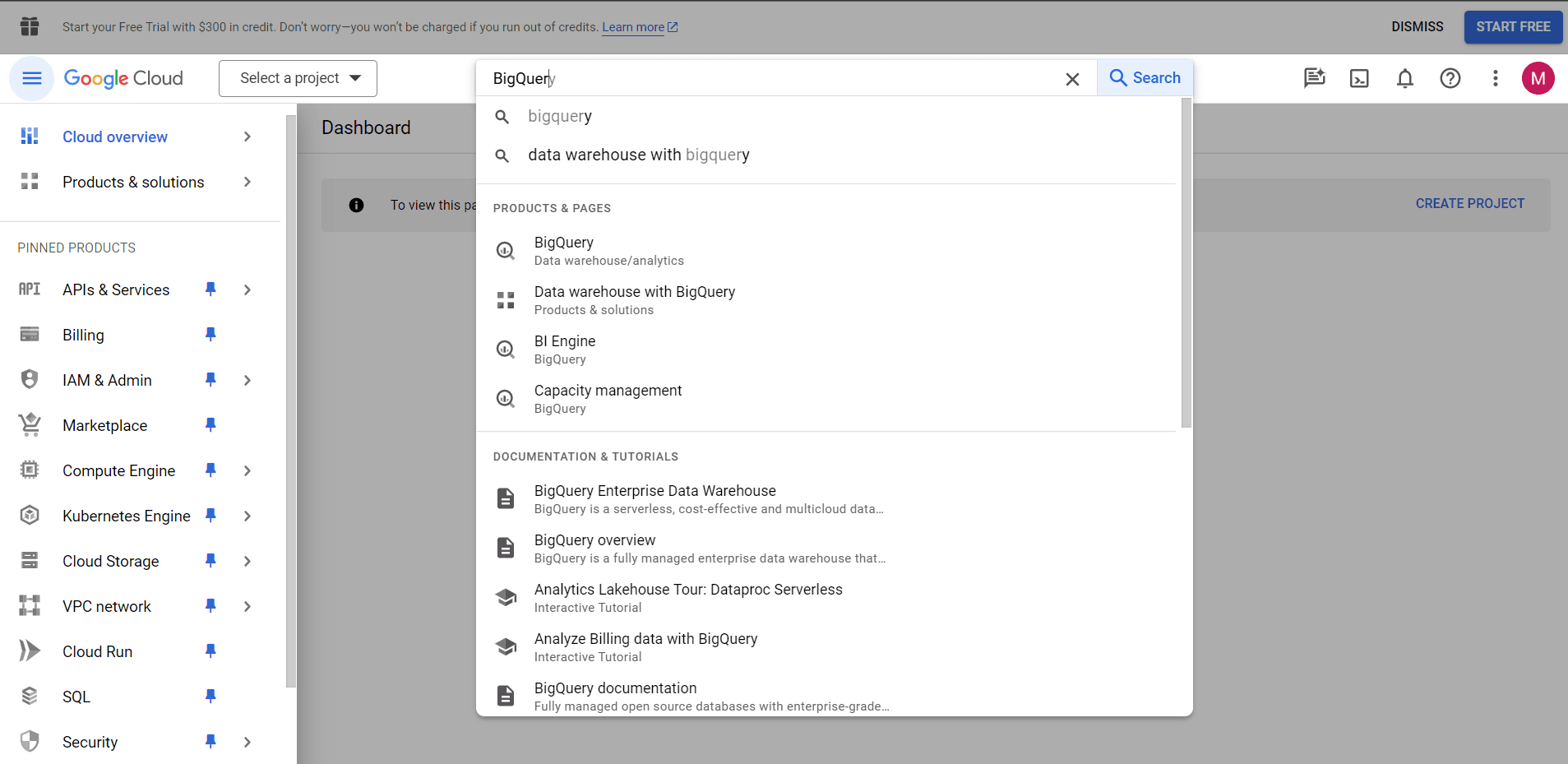The height and width of the screenshot is (764, 1568).
Task: Open Analytics Lakehouse Tour tutorial result
Action: pyautogui.click(x=827, y=598)
